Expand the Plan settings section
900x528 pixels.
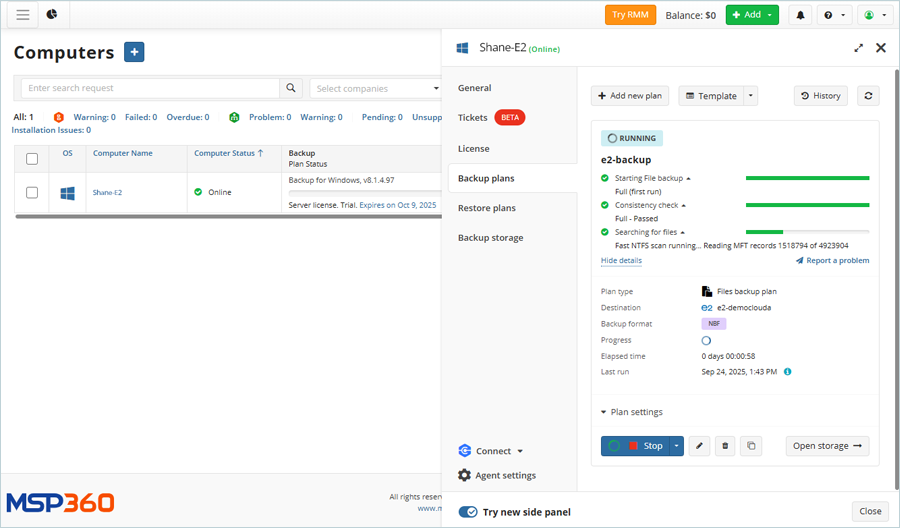(x=631, y=412)
